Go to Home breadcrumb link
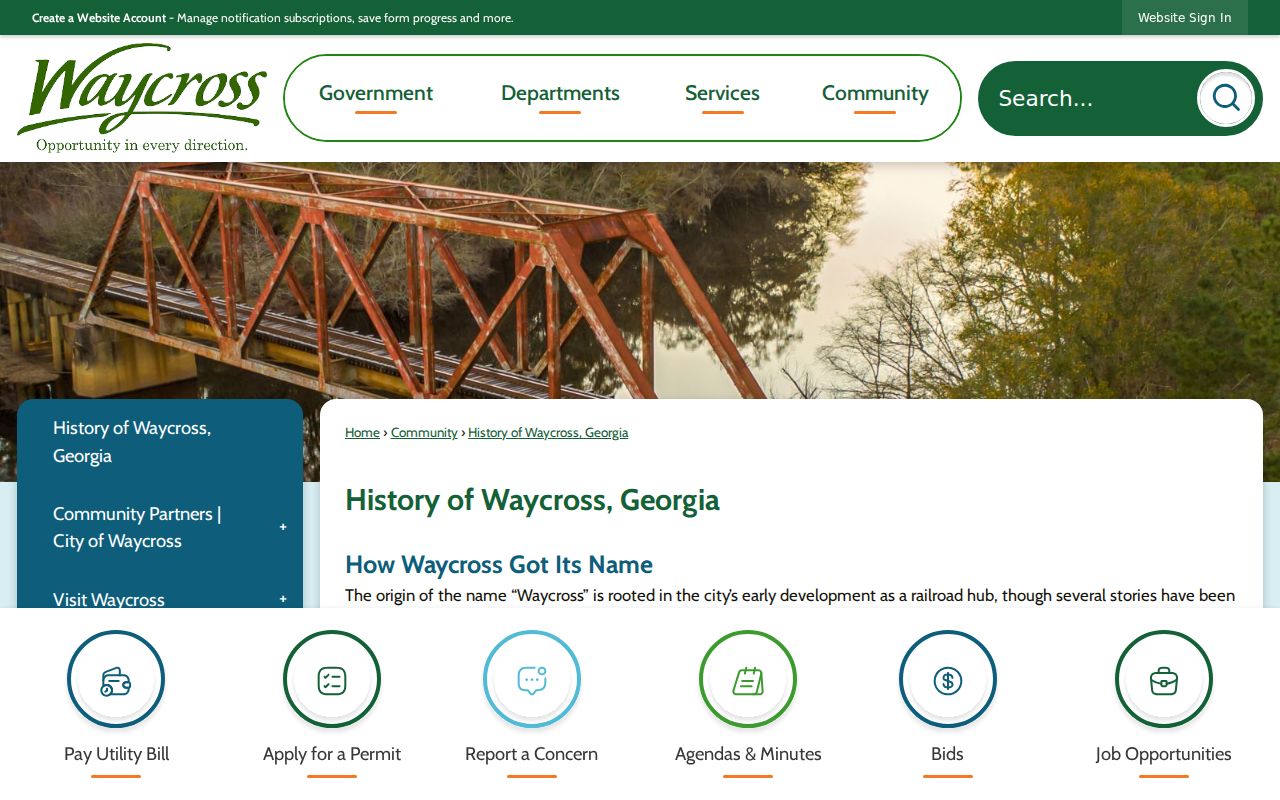Image resolution: width=1280 pixels, height=800 pixels. coord(362,432)
